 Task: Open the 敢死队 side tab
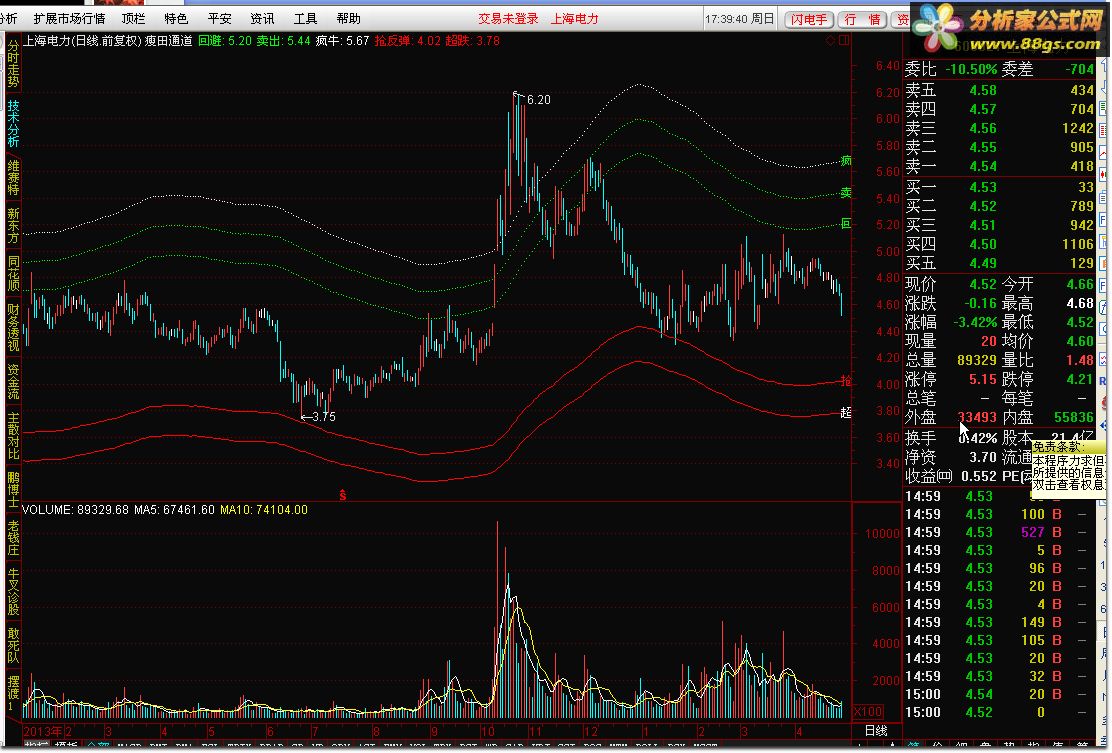point(13,645)
